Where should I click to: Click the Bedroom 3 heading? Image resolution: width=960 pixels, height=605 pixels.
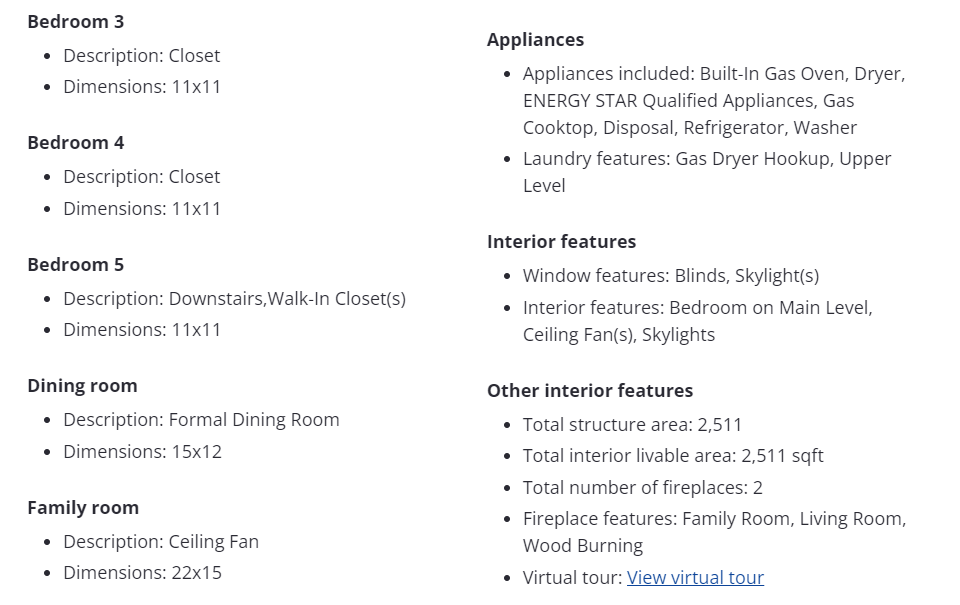(76, 21)
